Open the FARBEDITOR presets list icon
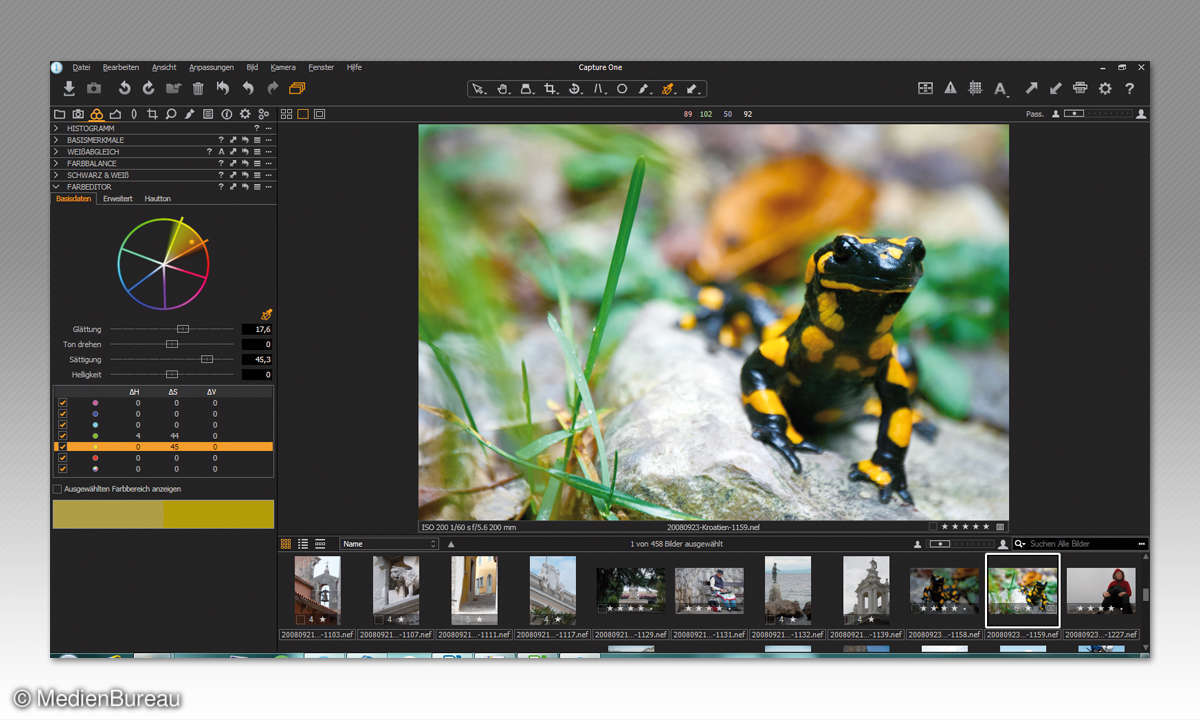 point(257,187)
